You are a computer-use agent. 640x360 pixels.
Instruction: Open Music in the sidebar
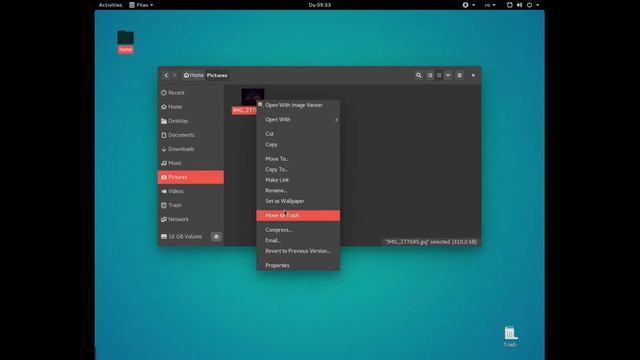191,163
